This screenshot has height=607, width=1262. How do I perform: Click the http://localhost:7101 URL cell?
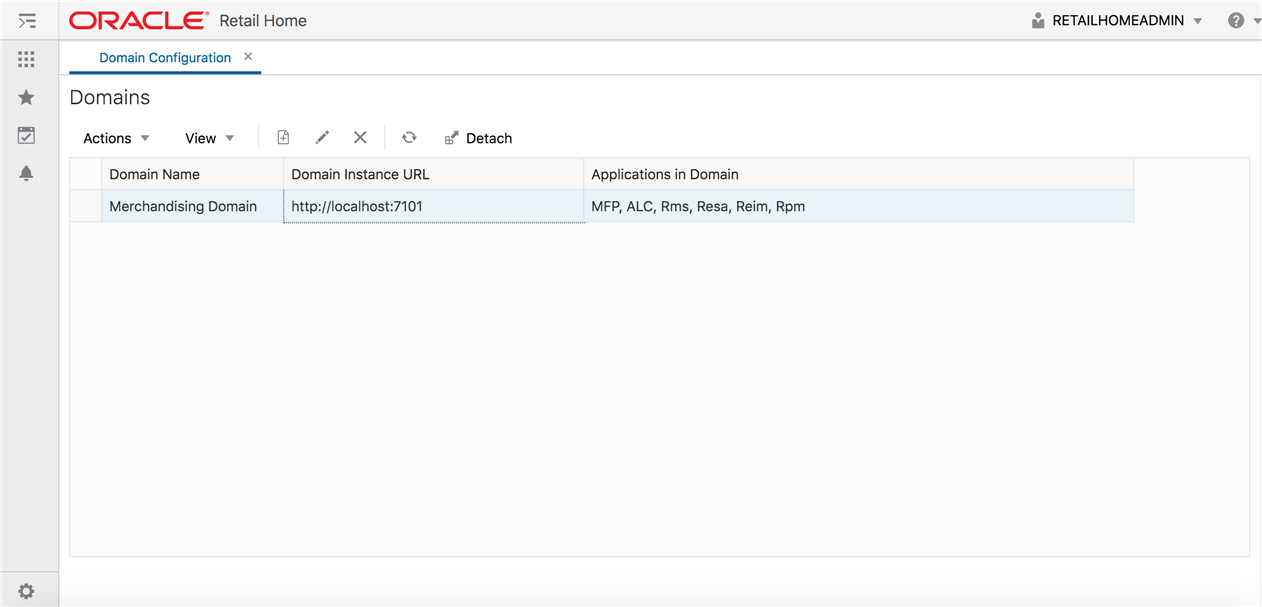[434, 206]
